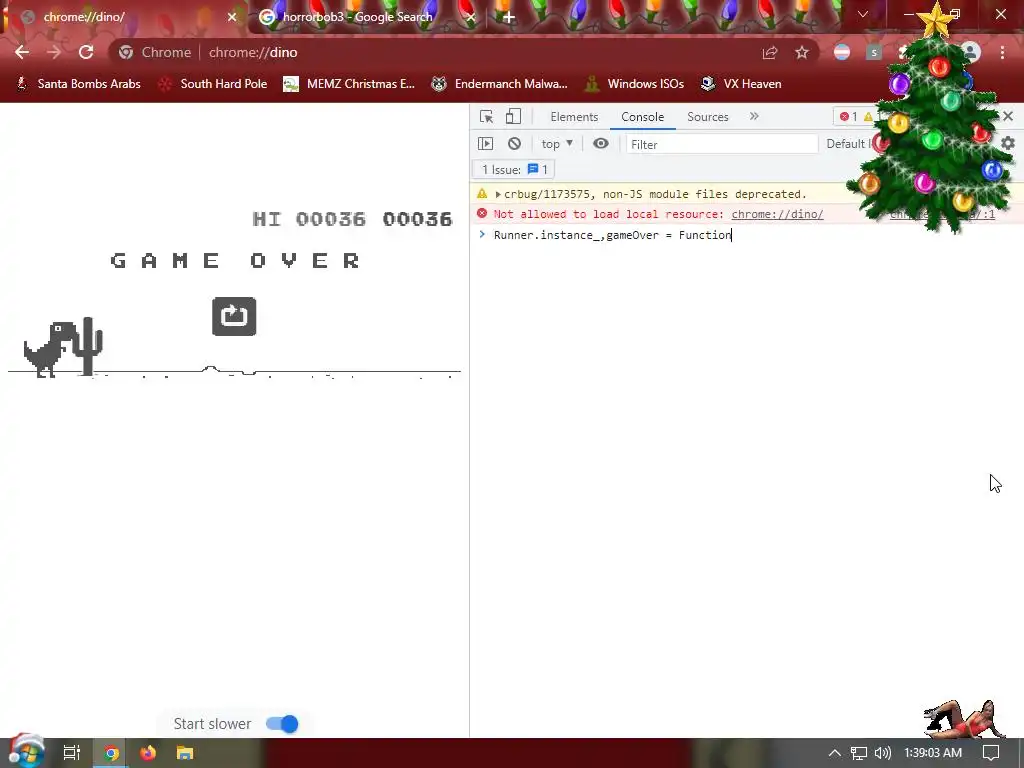
Task: Switch to the Sources panel
Action: tap(707, 117)
